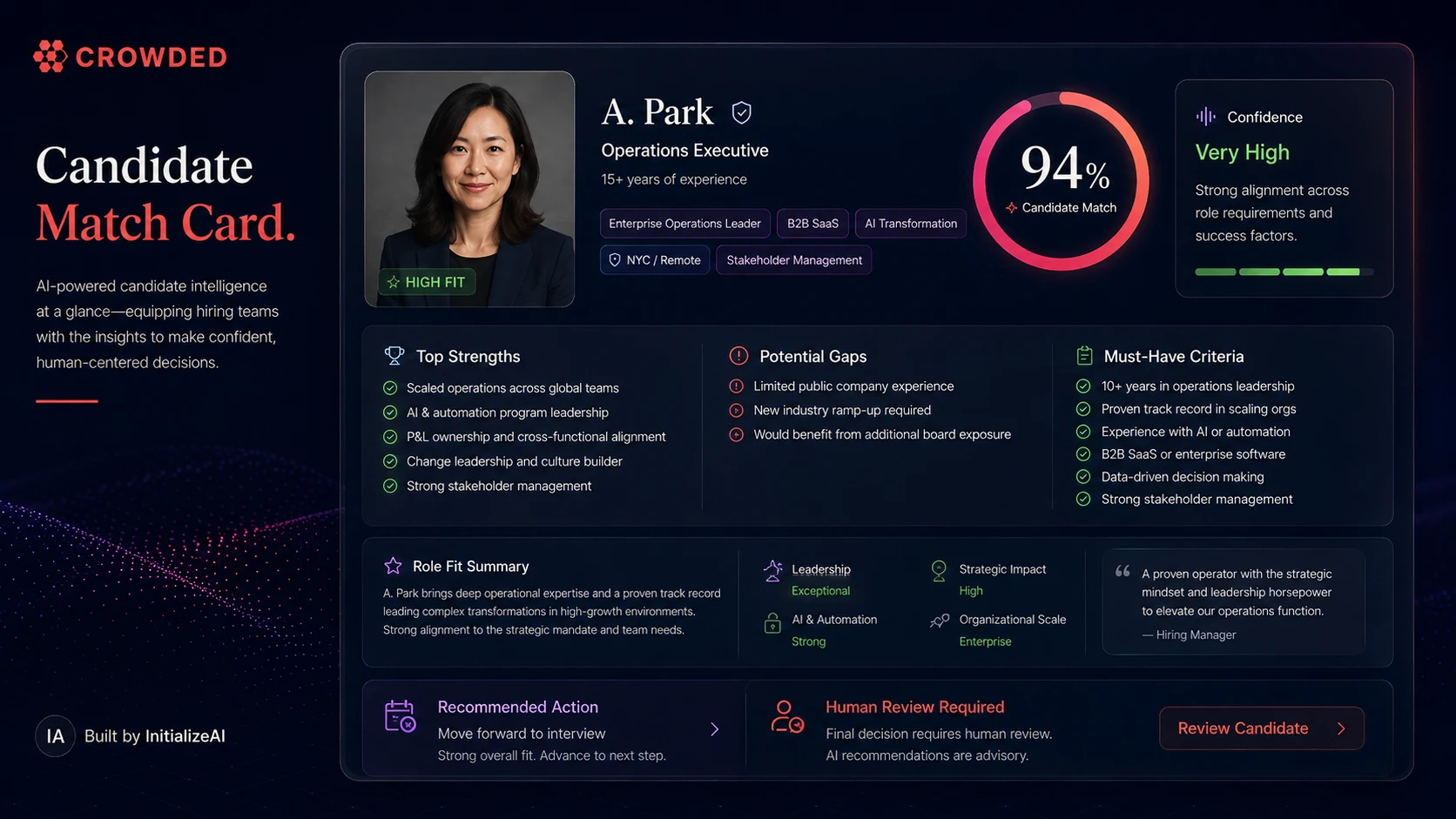Click the Organizational Scale icon

939,621
